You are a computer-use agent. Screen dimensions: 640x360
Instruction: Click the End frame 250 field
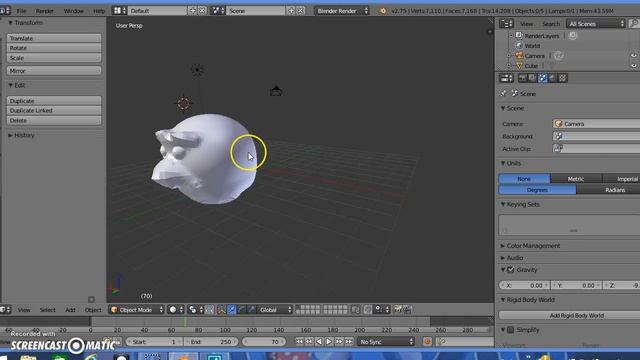click(x=211, y=342)
